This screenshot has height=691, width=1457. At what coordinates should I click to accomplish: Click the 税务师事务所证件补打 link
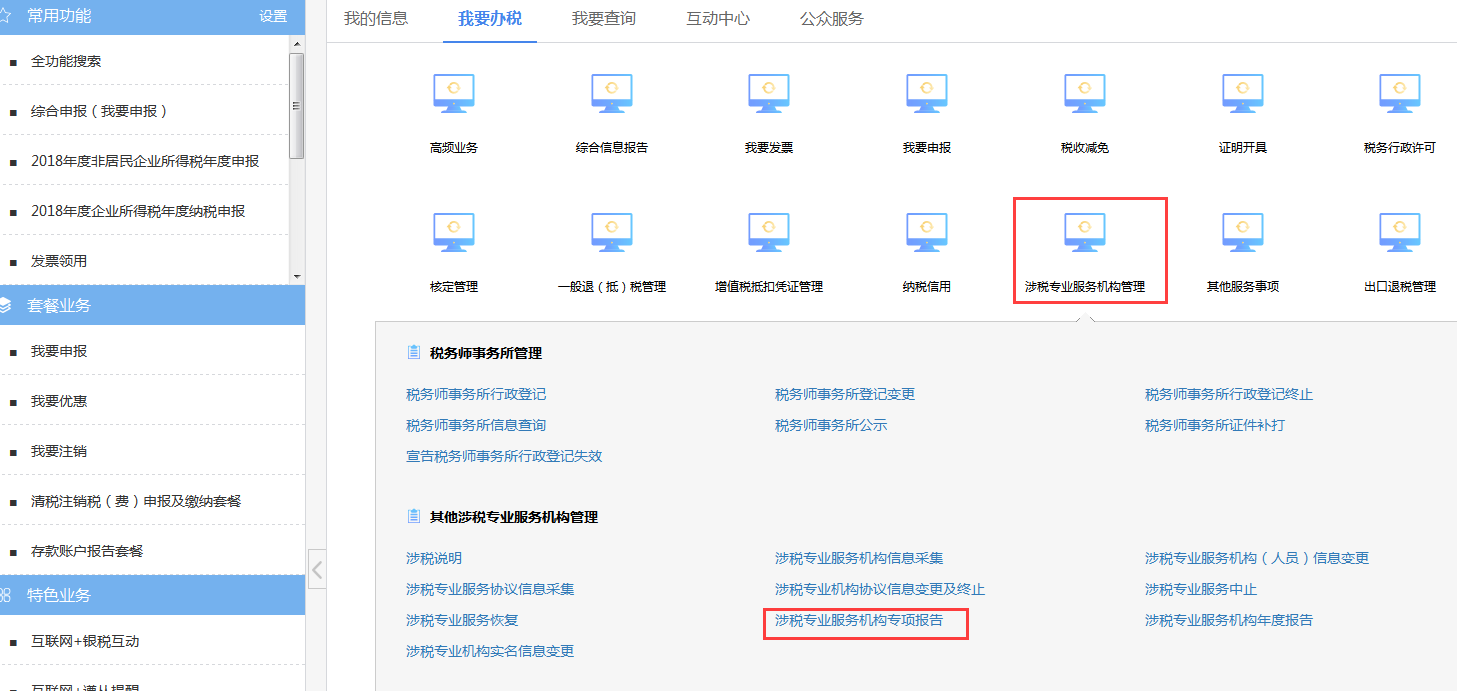[1215, 425]
